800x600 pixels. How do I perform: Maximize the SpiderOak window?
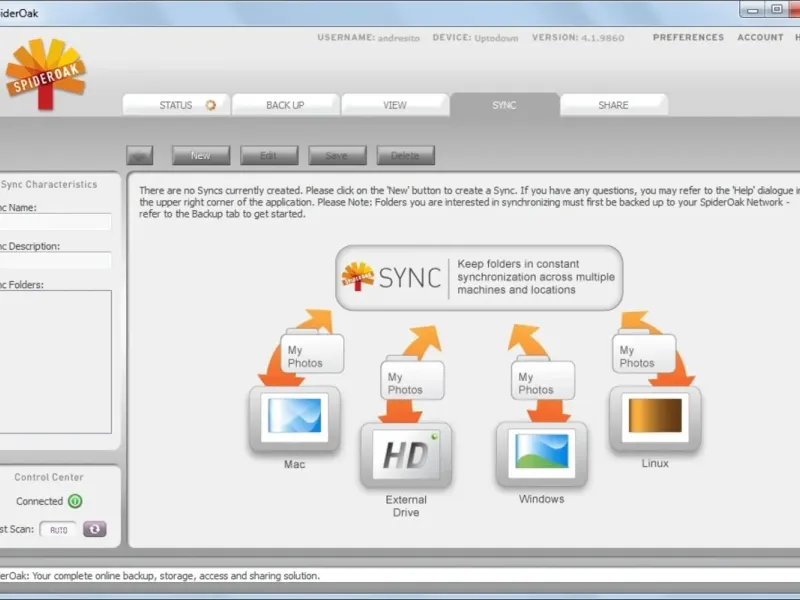coord(777,10)
